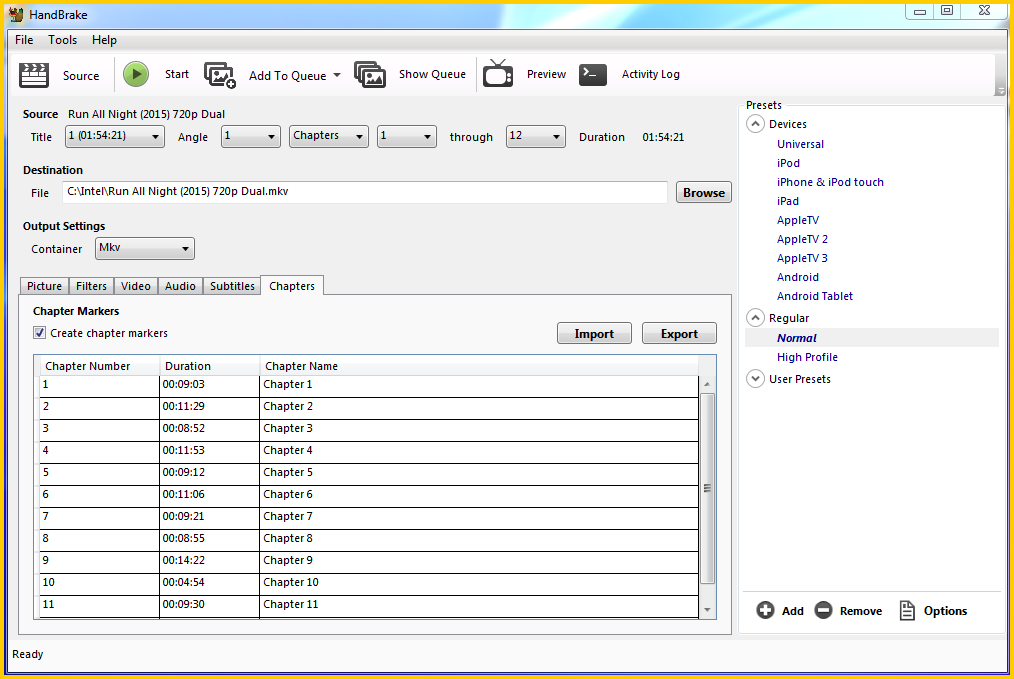Switch to the Filters tab

coord(91,286)
